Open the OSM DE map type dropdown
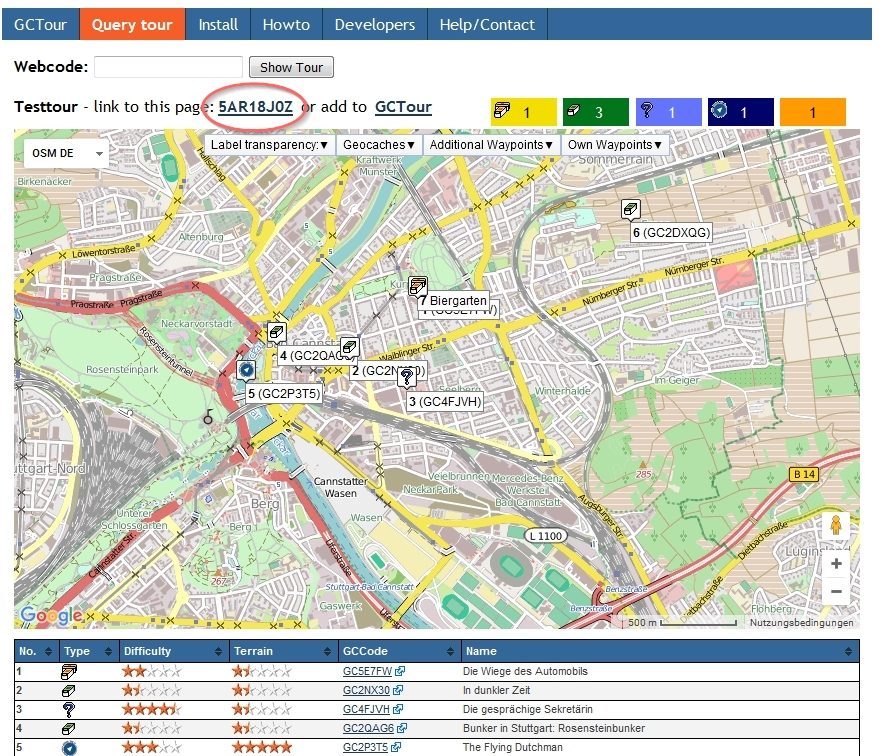882x756 pixels. pyautogui.click(x=66, y=153)
